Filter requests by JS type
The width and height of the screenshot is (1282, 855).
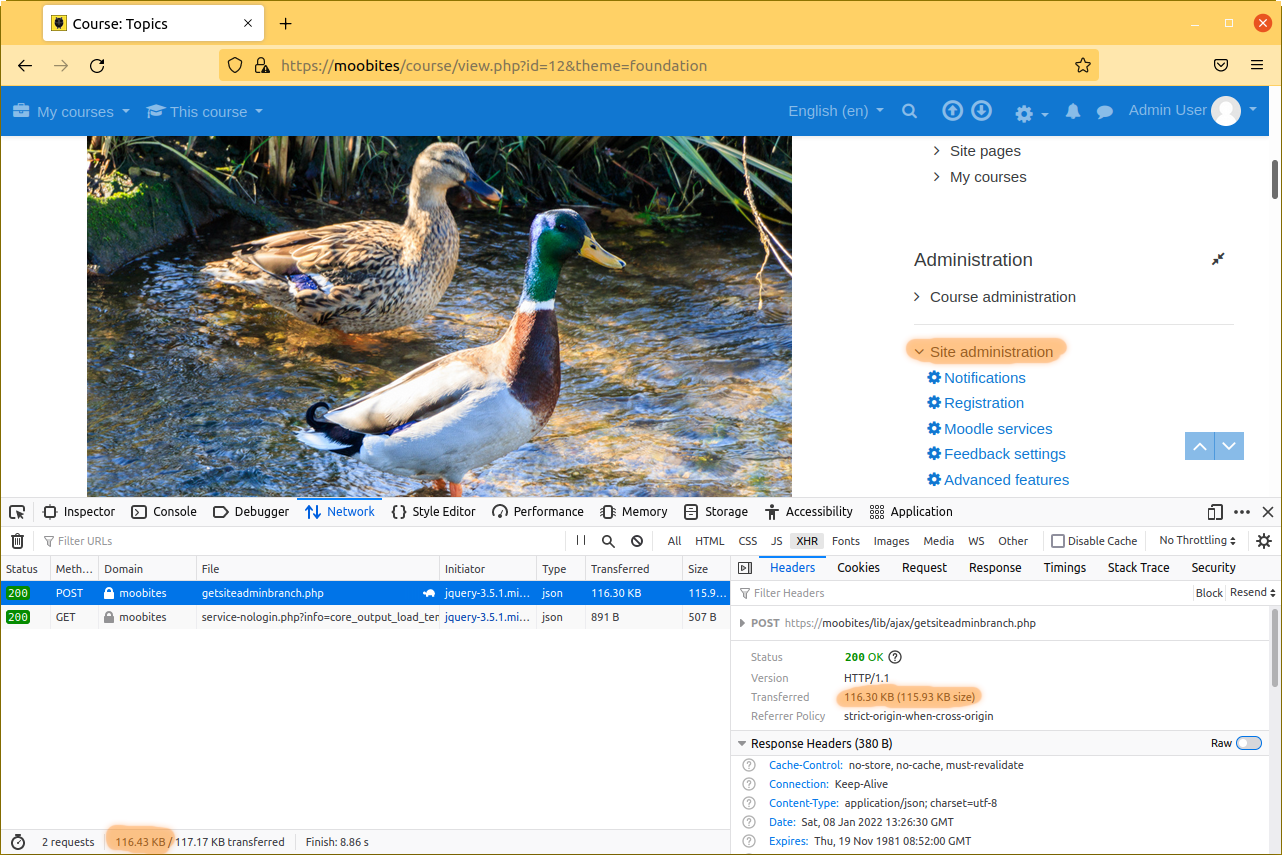[777, 541]
